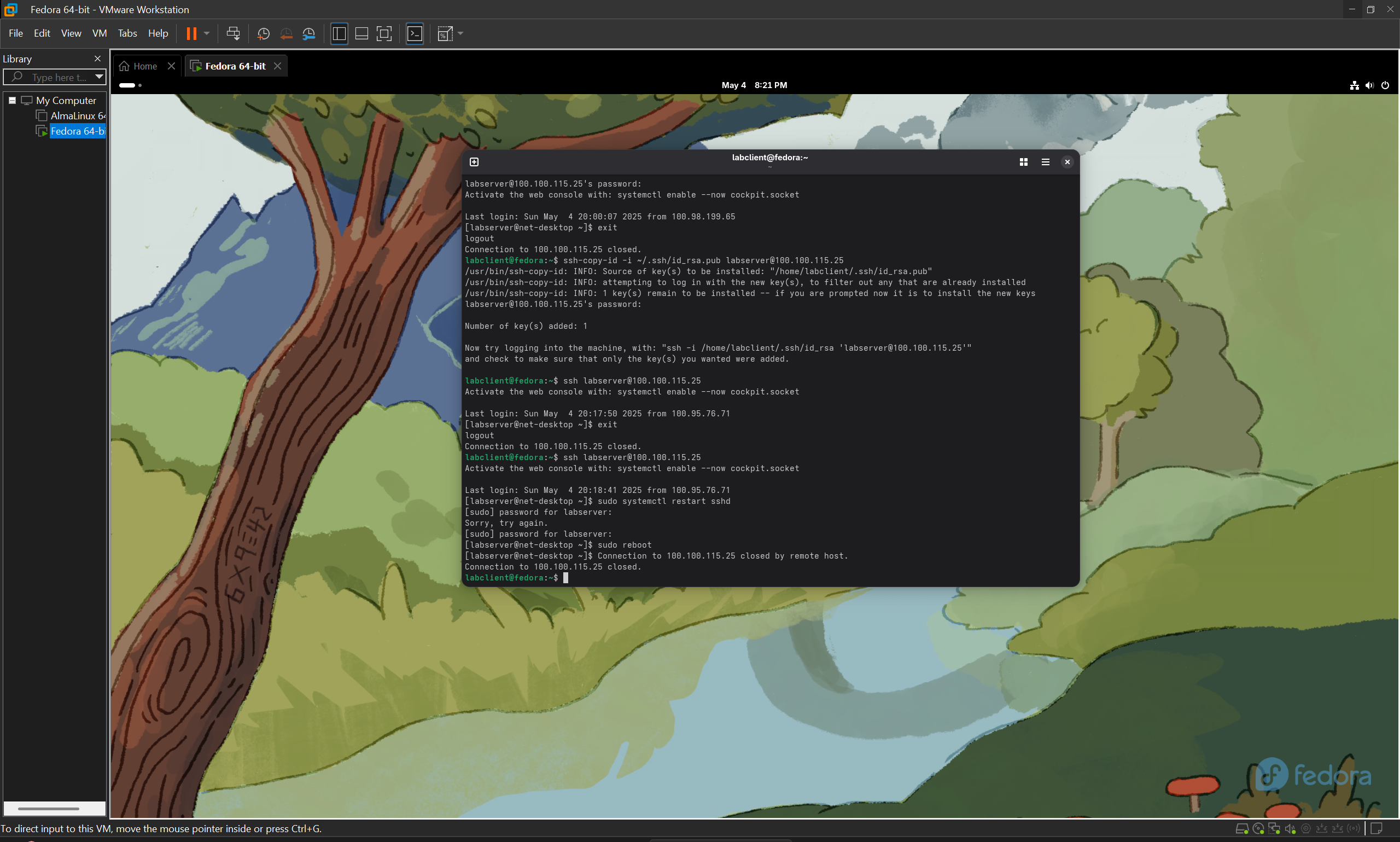
Task: Take a snapshot of this VM
Action: pyautogui.click(x=263, y=33)
